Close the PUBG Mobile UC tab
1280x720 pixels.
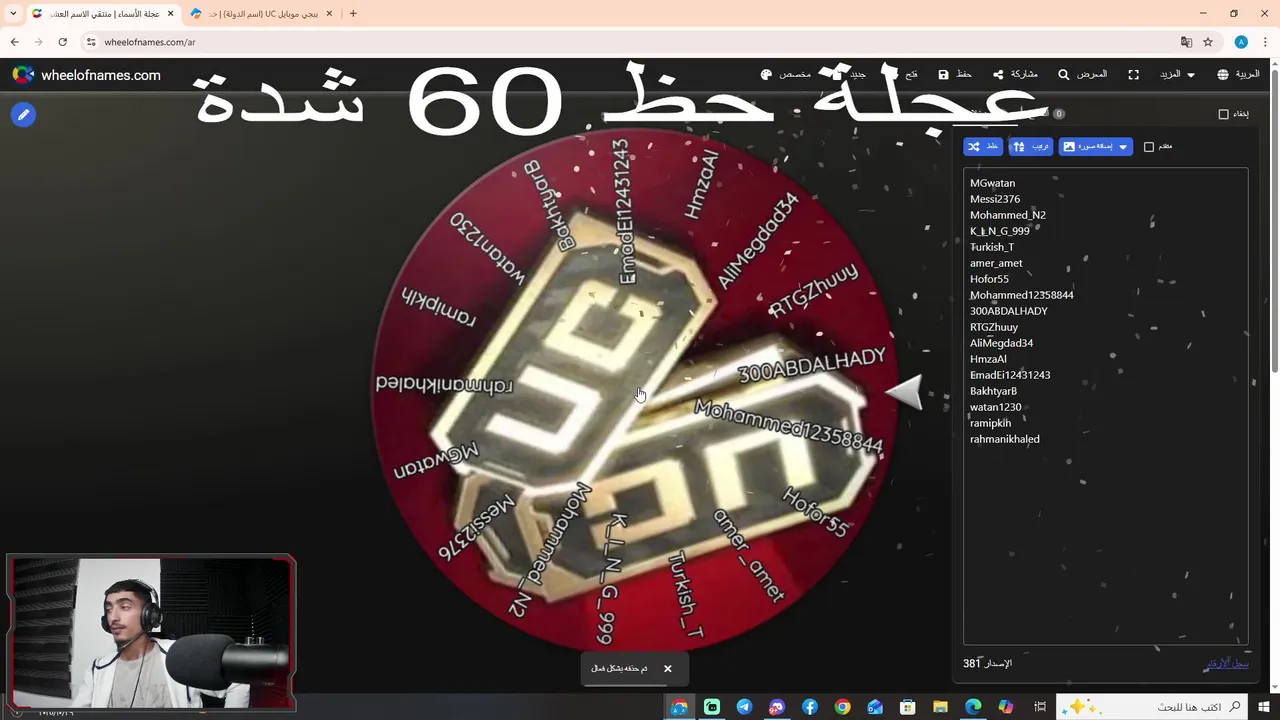tap(329, 14)
